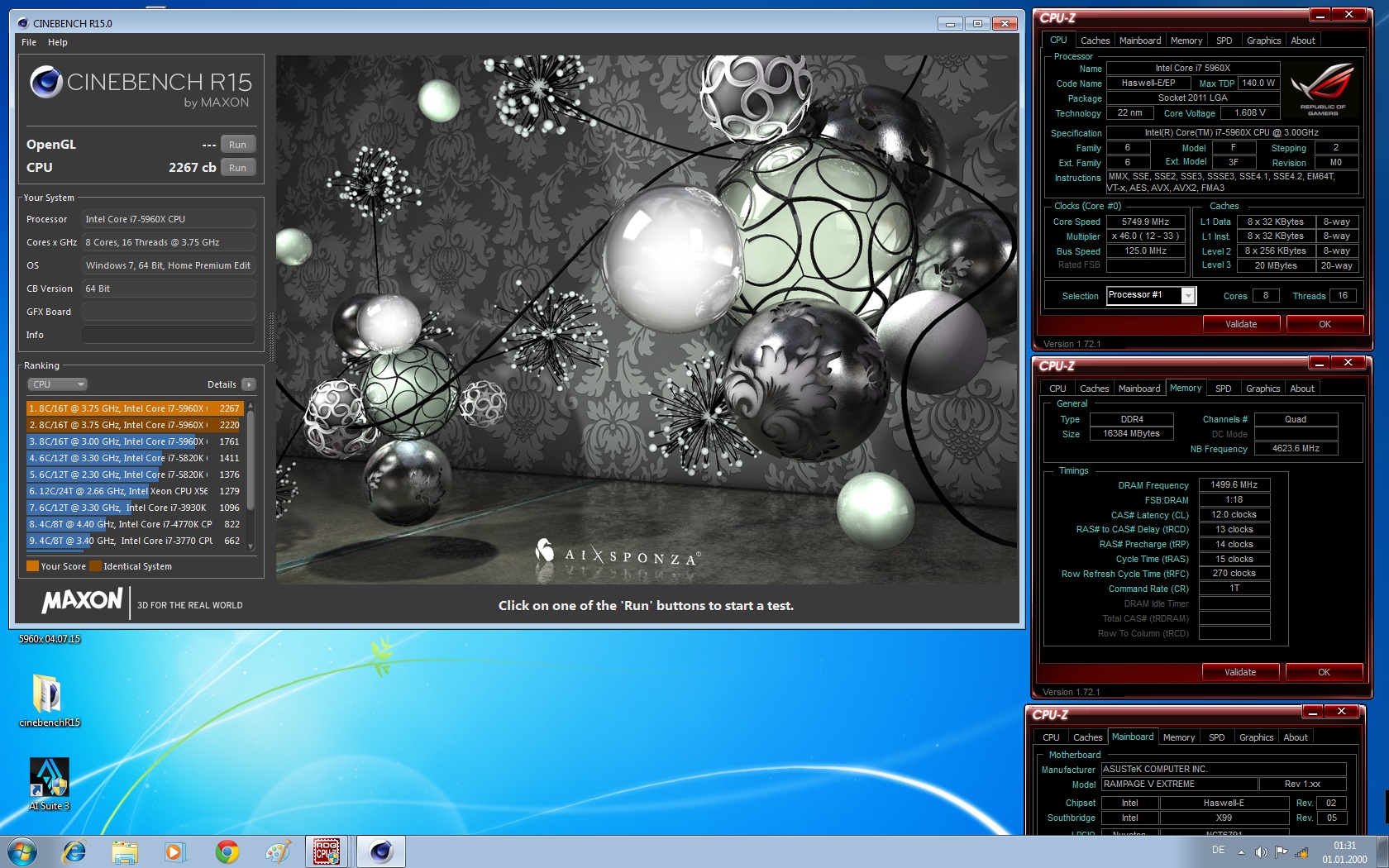The width and height of the screenshot is (1389, 868).
Task: Click OK in top CPU-Z window
Action: click(1325, 324)
